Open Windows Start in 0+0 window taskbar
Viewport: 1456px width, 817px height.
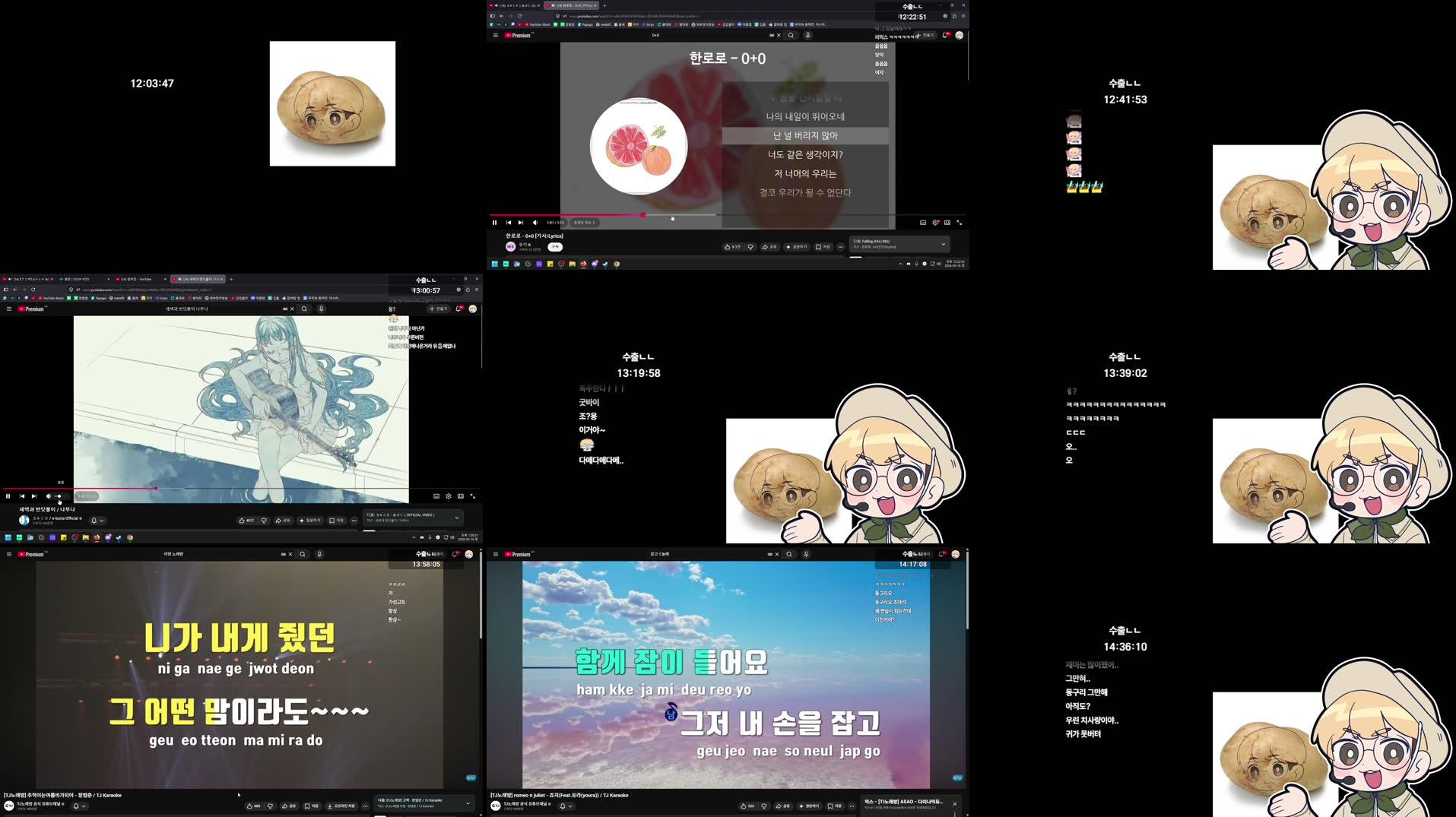pyautogui.click(x=494, y=264)
